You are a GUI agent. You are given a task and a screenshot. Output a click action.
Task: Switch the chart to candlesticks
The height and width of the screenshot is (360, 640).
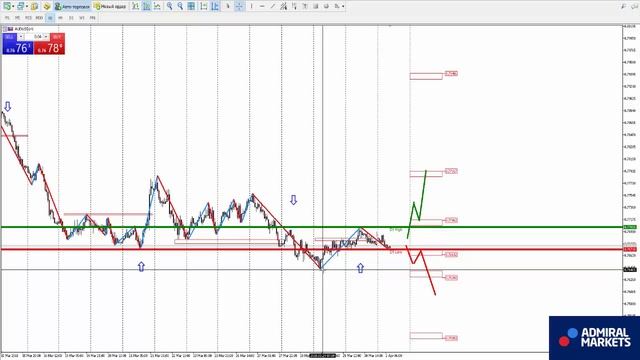point(146,6)
